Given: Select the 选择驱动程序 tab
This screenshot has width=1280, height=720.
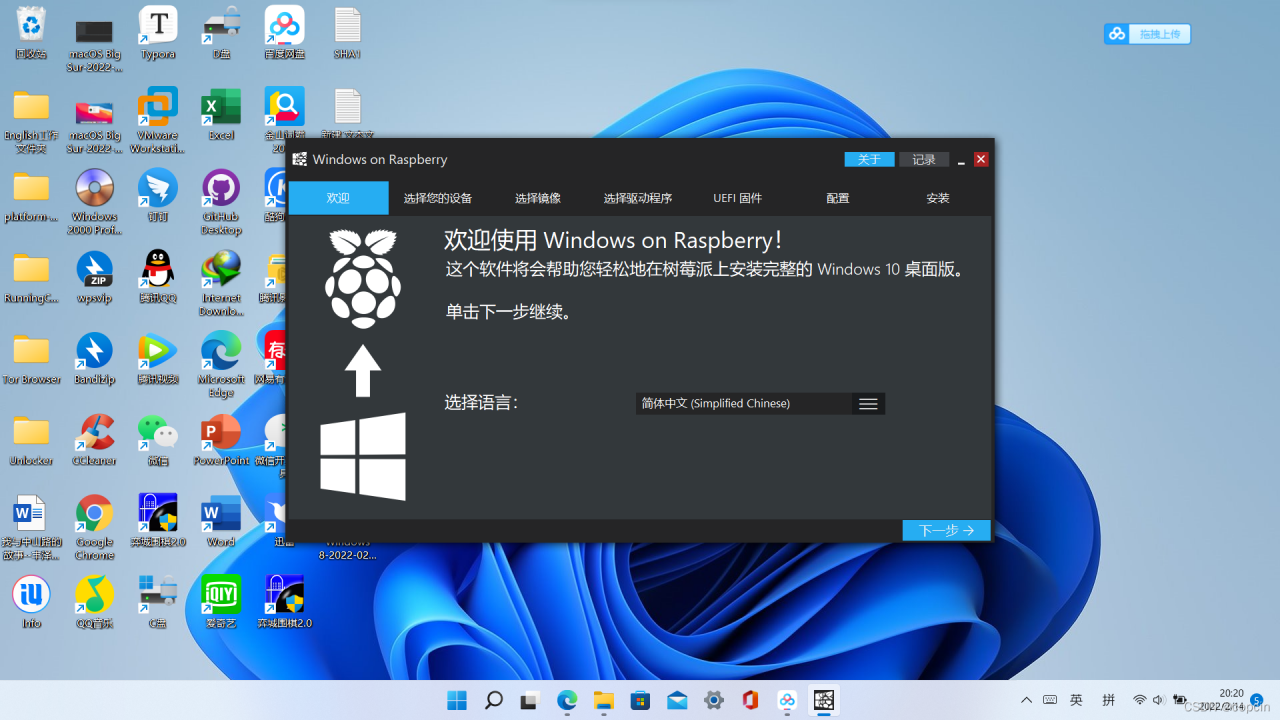Looking at the screenshot, I should (x=638, y=198).
